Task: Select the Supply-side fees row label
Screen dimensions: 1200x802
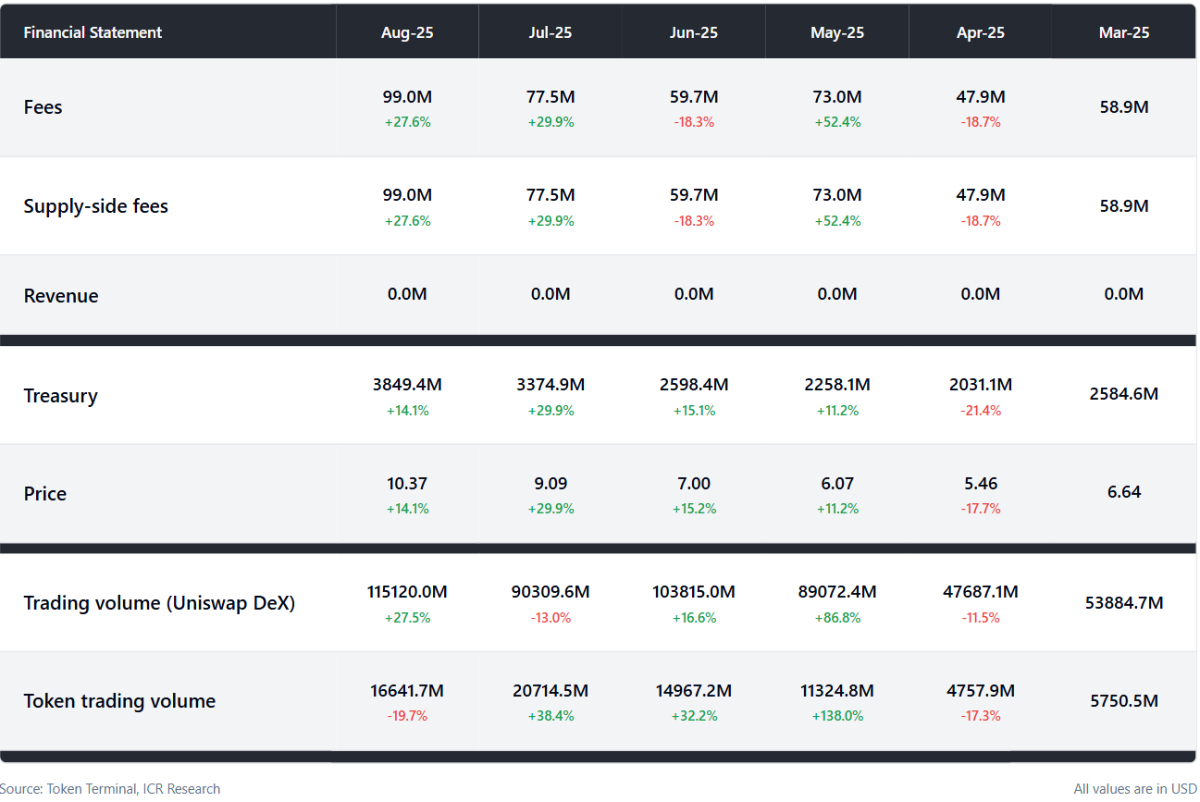Action: point(96,206)
